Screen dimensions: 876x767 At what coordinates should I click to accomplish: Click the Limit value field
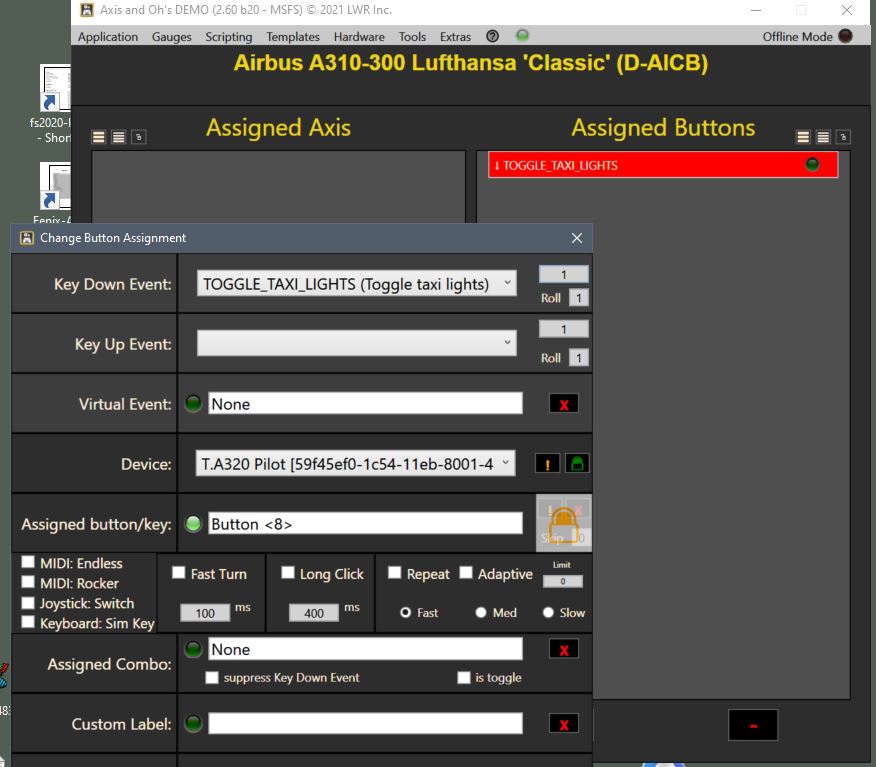click(x=563, y=582)
